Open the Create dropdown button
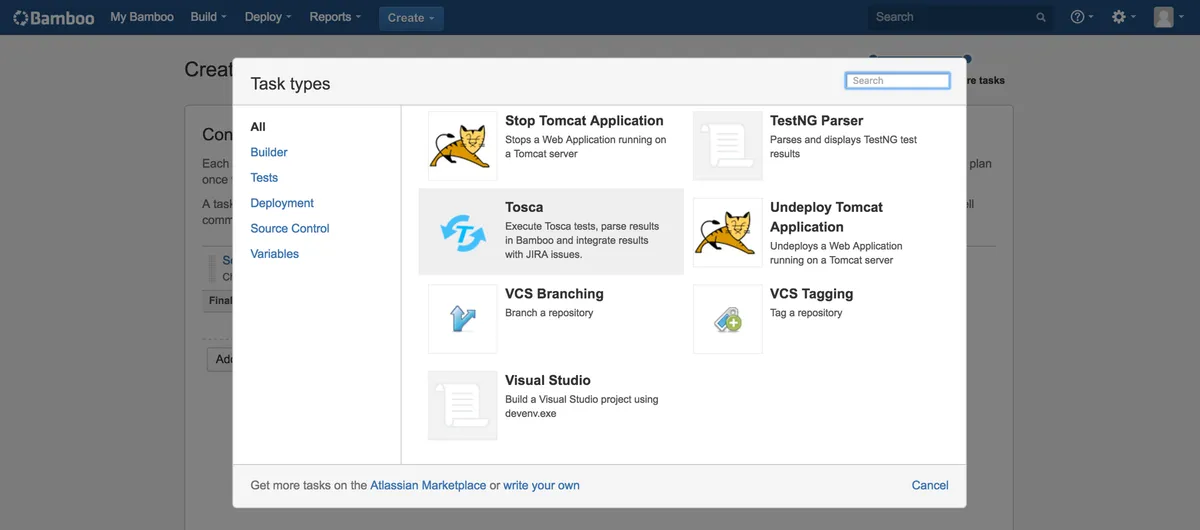1200x530 pixels. (411, 17)
